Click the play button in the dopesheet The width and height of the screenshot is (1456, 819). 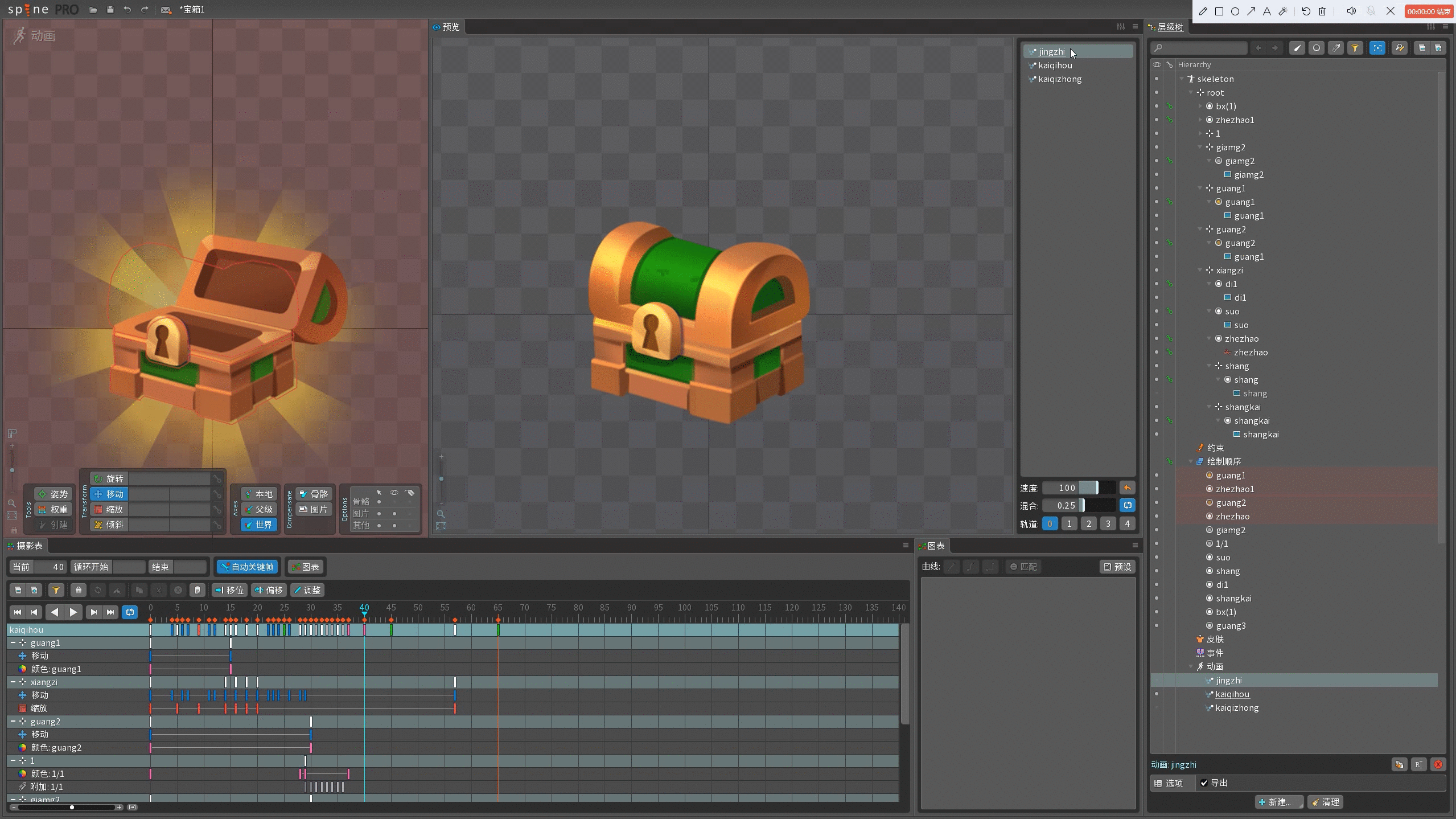73,612
